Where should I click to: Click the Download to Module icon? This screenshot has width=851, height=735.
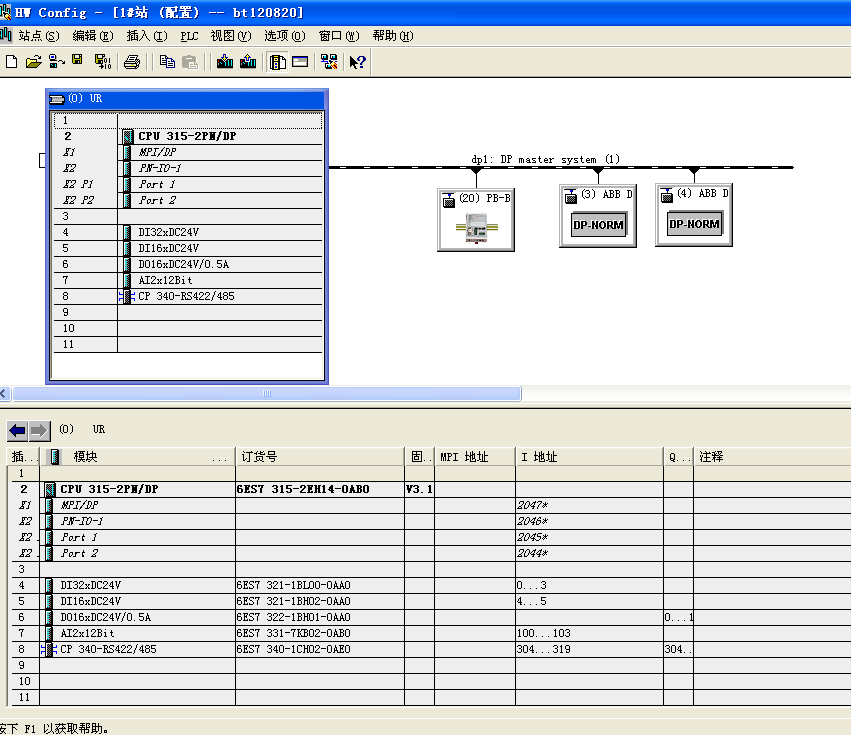pos(225,61)
